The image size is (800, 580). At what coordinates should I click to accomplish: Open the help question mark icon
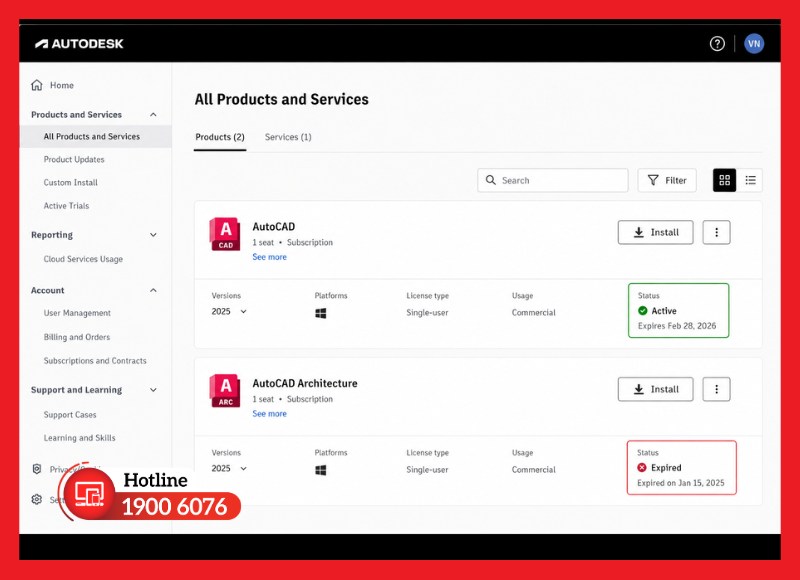click(717, 44)
